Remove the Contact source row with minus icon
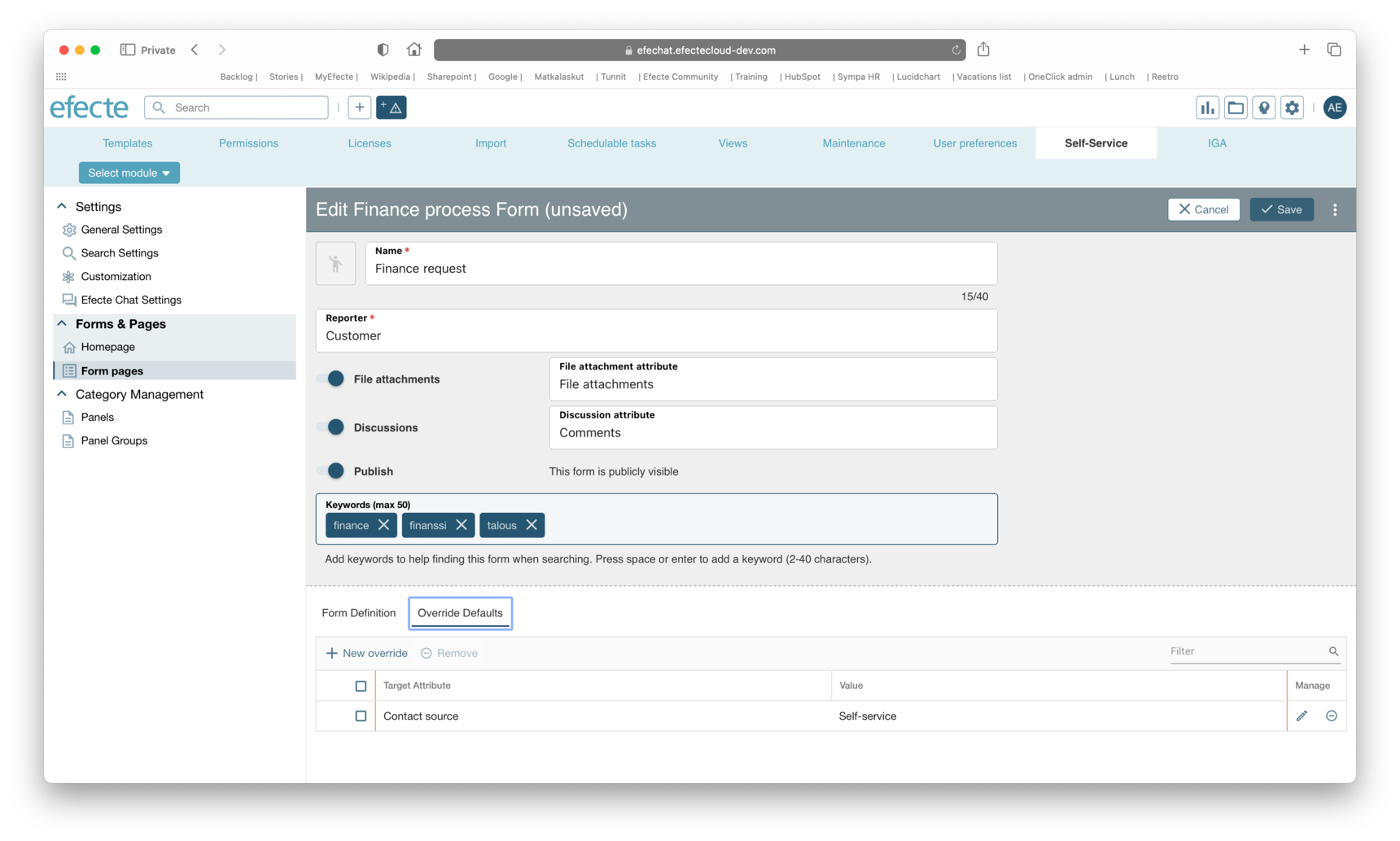The width and height of the screenshot is (1400, 841). (x=1332, y=716)
